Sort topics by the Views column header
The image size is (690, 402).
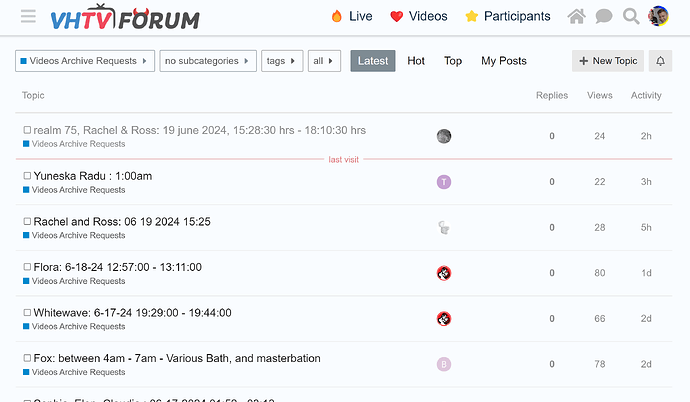pos(599,96)
